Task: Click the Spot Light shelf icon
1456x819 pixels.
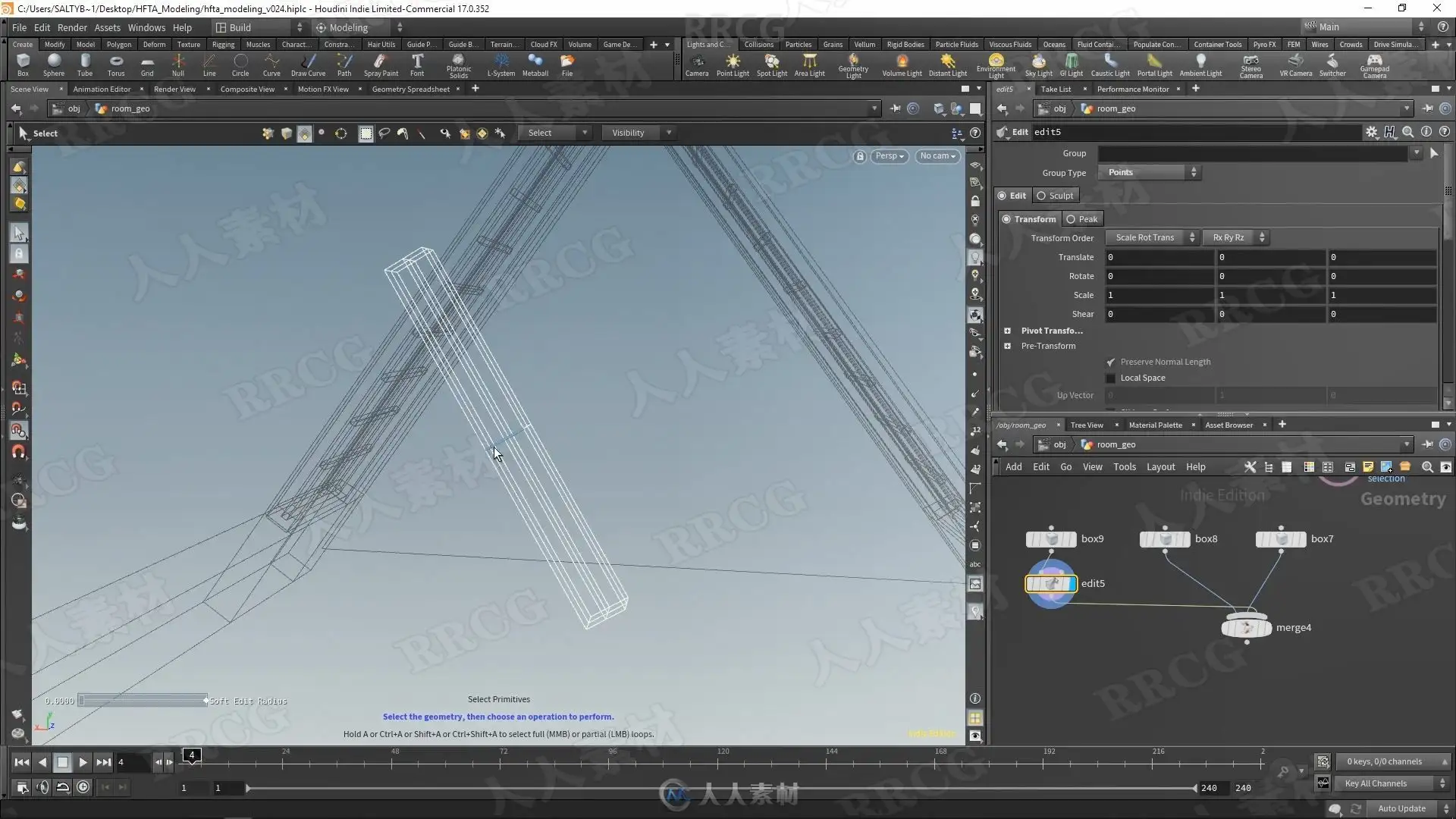Action: [772, 64]
